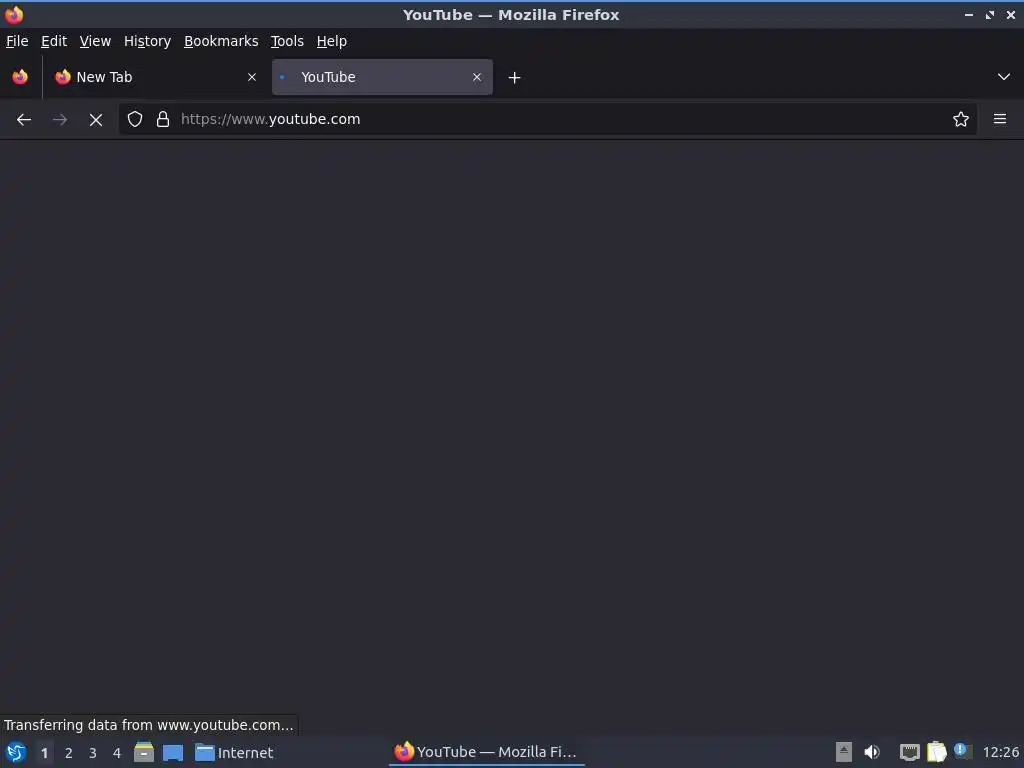Open the File menu
Screen dimensions: 1024x768
coord(17,41)
